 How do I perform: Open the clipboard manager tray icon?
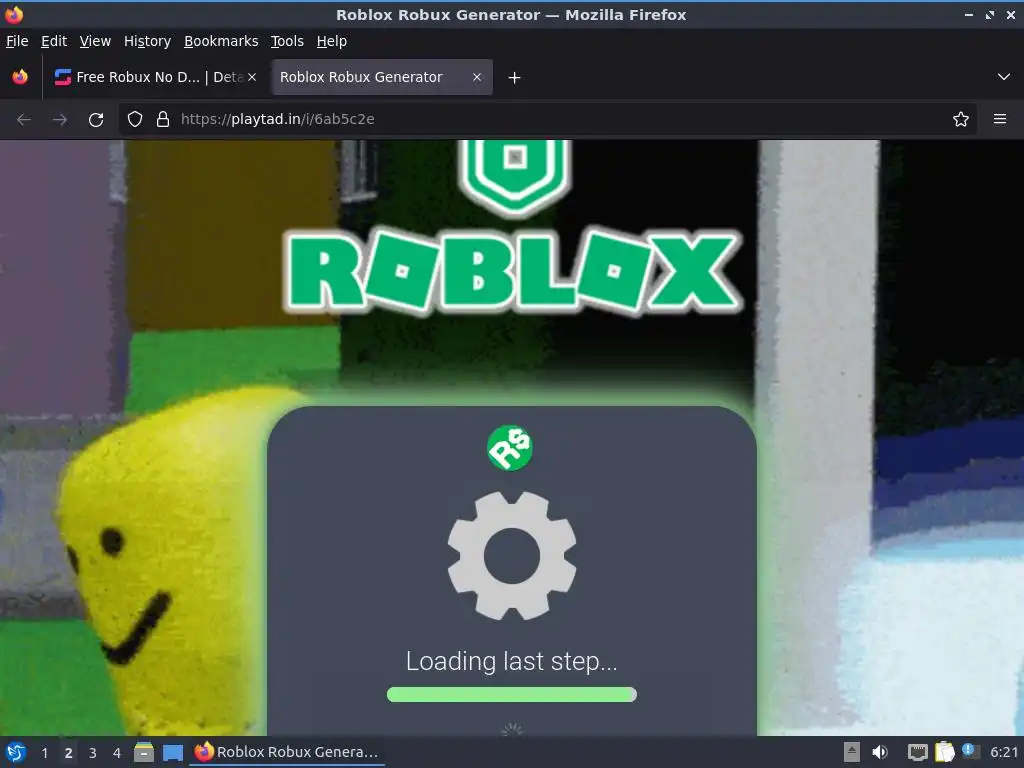pyautogui.click(x=944, y=752)
